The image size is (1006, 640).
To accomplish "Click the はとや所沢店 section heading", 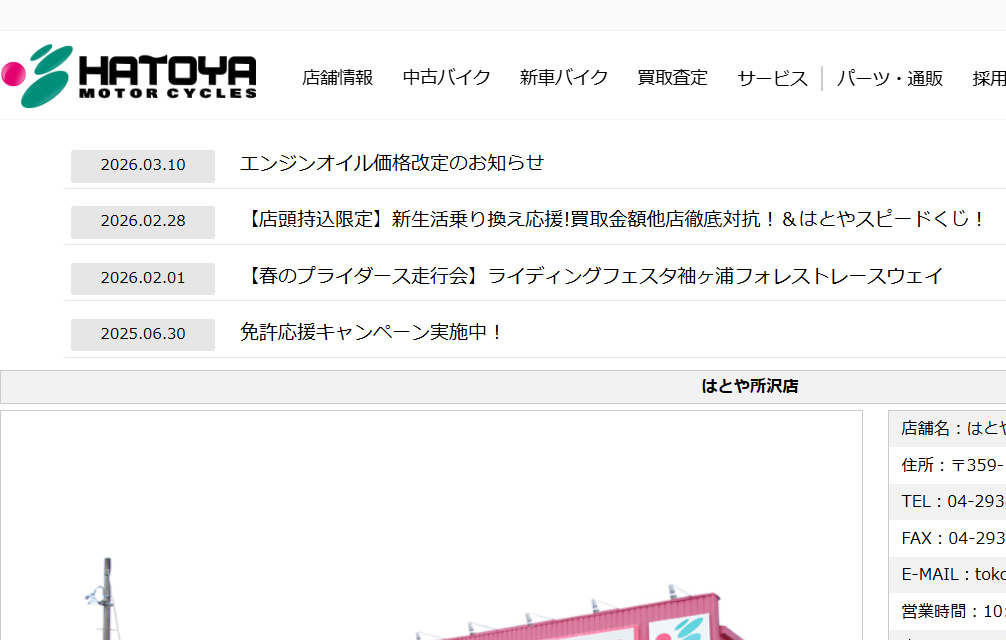I will (749, 386).
